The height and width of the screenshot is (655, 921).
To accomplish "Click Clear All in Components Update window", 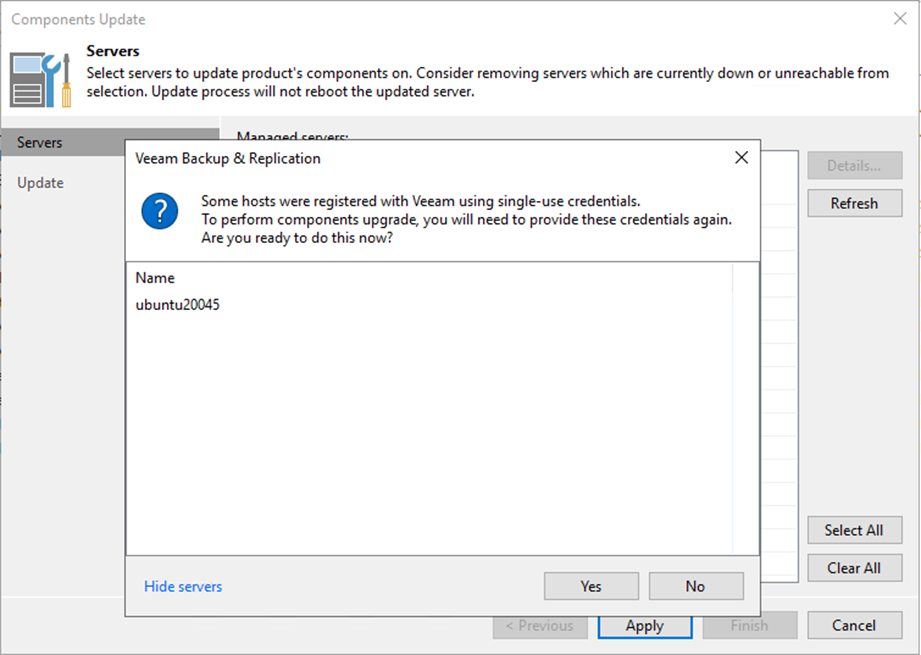I will tap(855, 568).
